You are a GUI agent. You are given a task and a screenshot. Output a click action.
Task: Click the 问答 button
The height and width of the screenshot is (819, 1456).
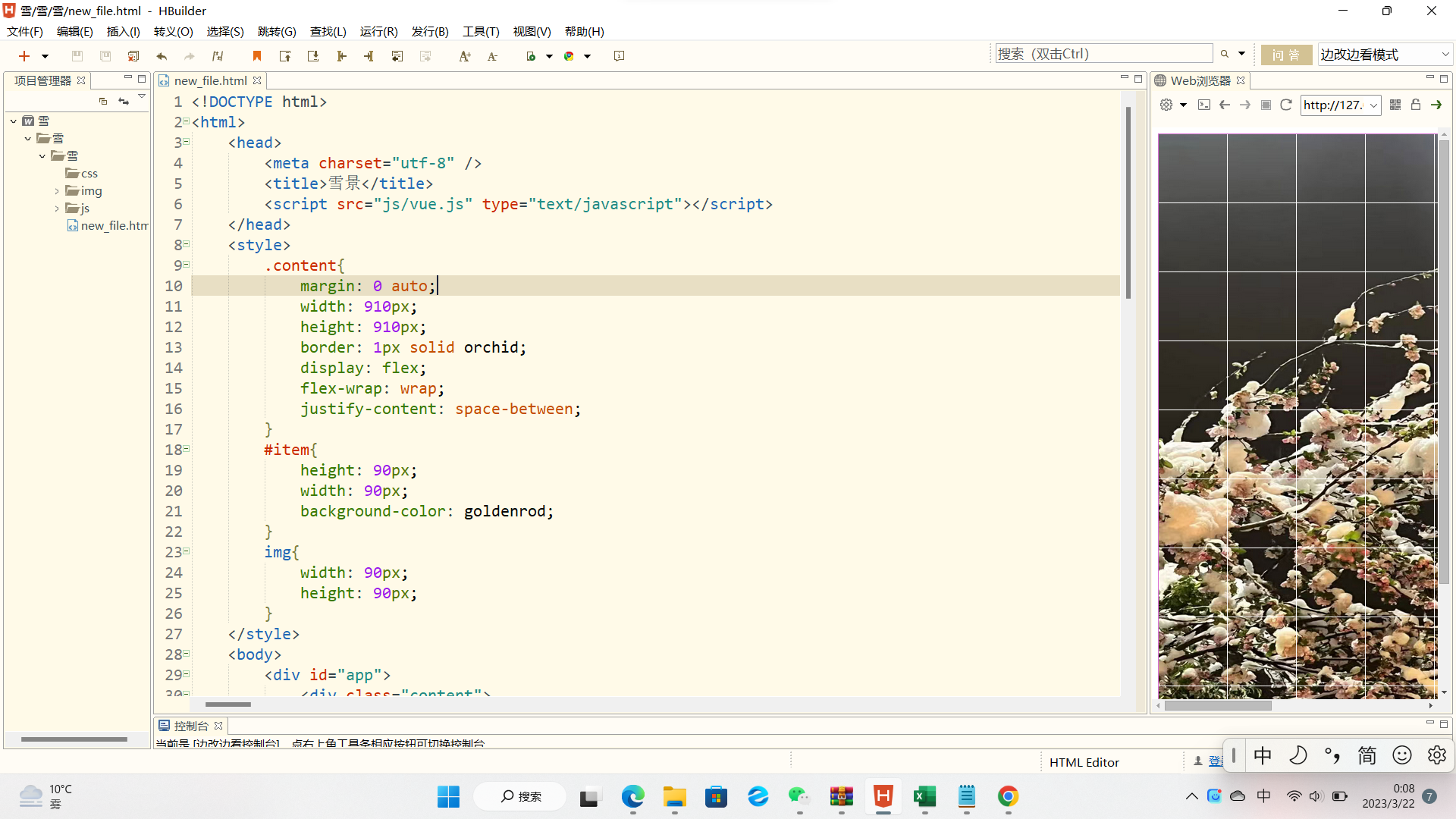pos(1286,55)
